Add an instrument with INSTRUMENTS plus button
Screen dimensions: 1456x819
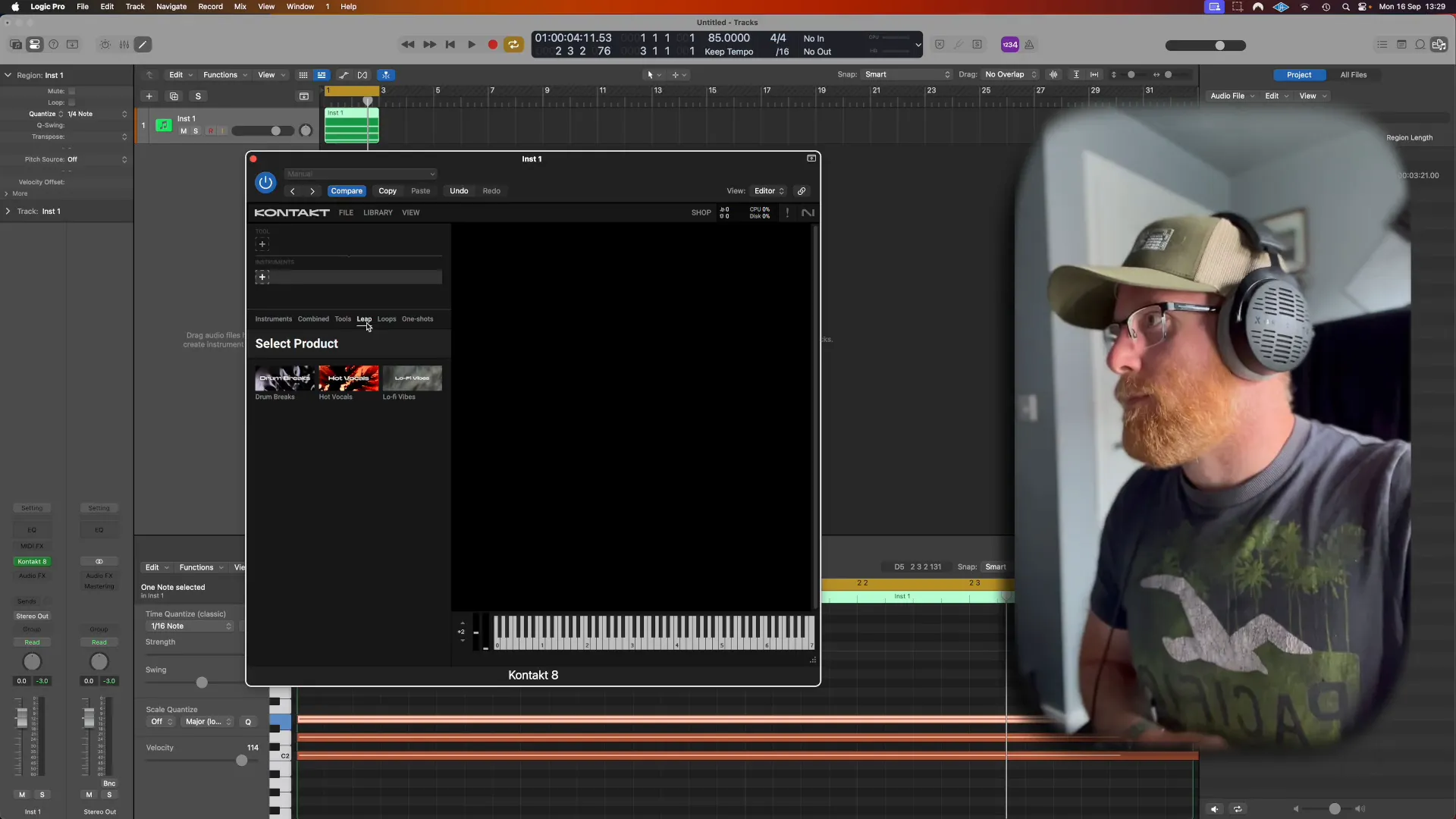[262, 278]
